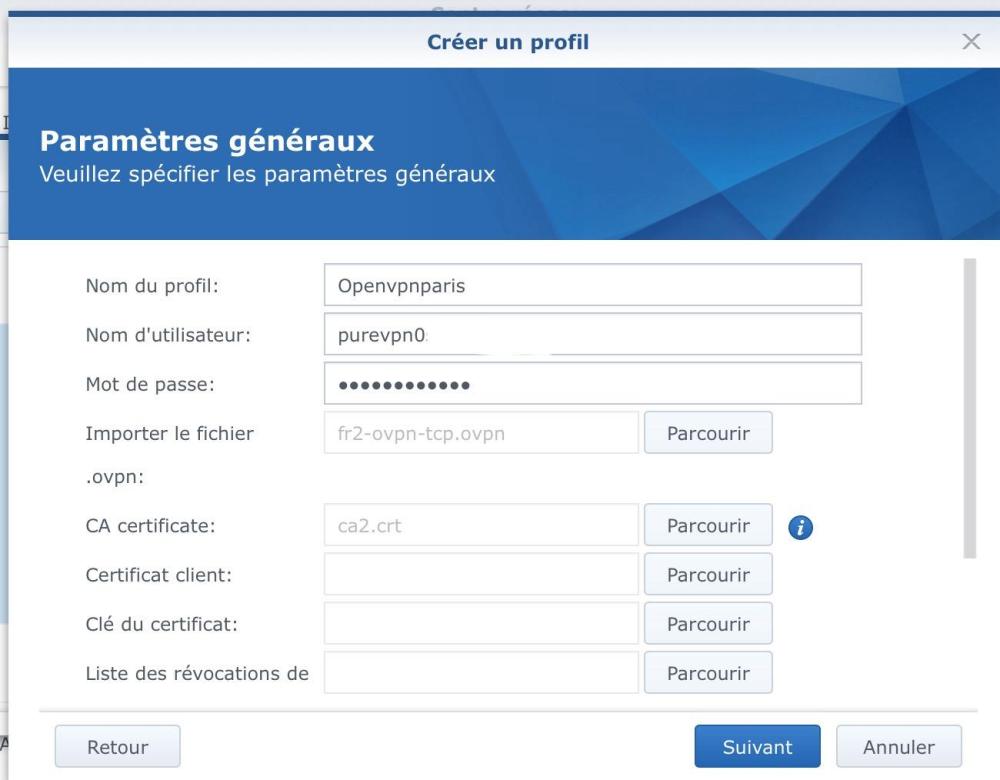Screen dimensions: 1000x780
Task: Click the Annuler button
Action: coord(898,747)
